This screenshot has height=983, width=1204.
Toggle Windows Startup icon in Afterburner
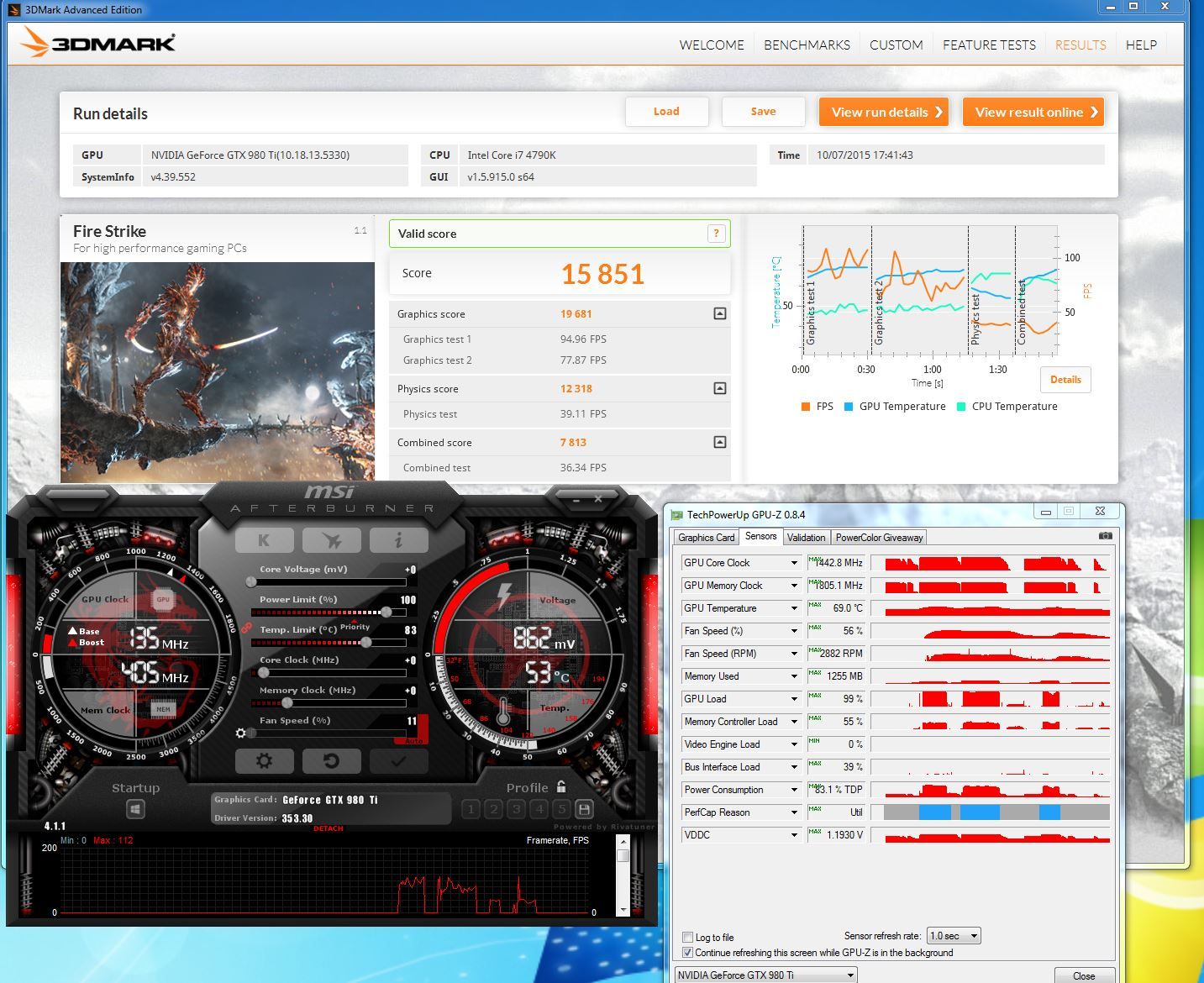pos(135,809)
